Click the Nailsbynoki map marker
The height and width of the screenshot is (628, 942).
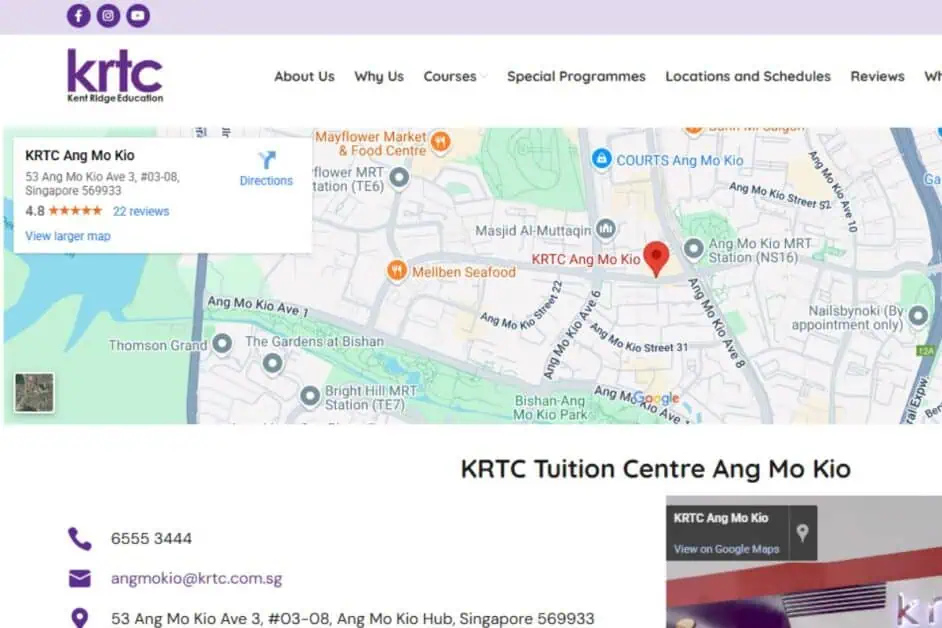tap(918, 316)
